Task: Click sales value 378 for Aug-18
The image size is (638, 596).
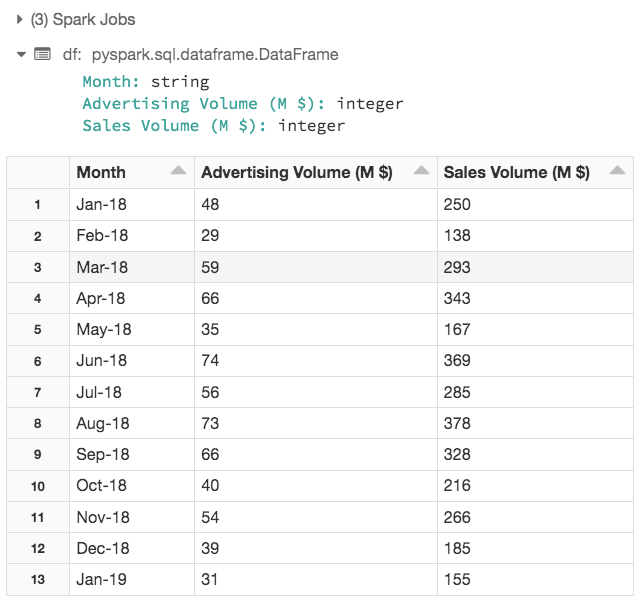Action: point(457,423)
